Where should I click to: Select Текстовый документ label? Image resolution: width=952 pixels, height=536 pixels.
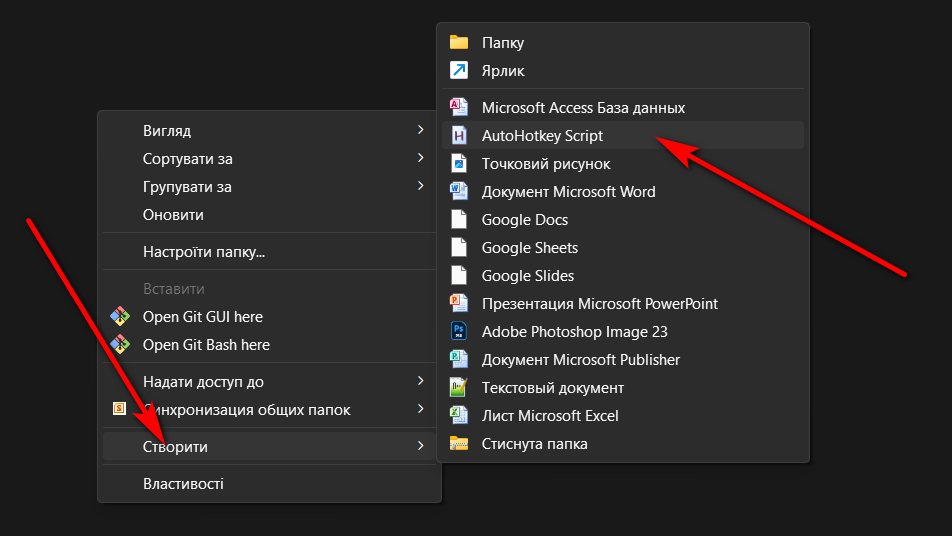pyautogui.click(x=552, y=387)
